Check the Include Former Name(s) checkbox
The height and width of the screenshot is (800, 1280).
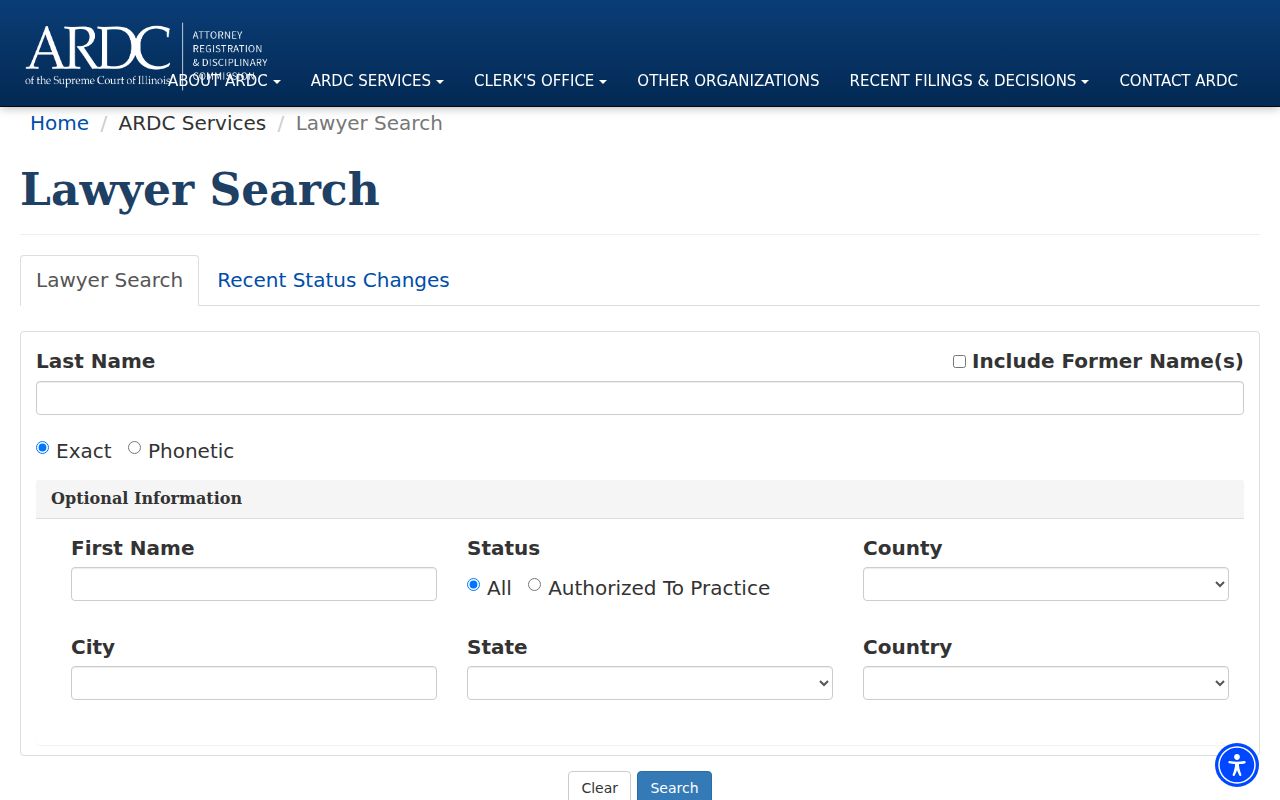click(x=959, y=361)
